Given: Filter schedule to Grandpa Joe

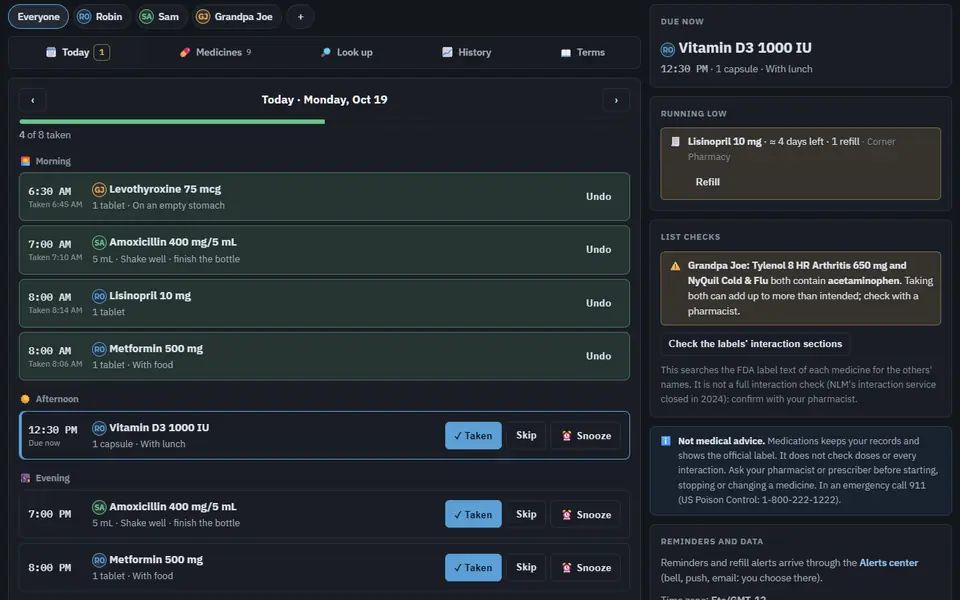Looking at the screenshot, I should point(236,17).
